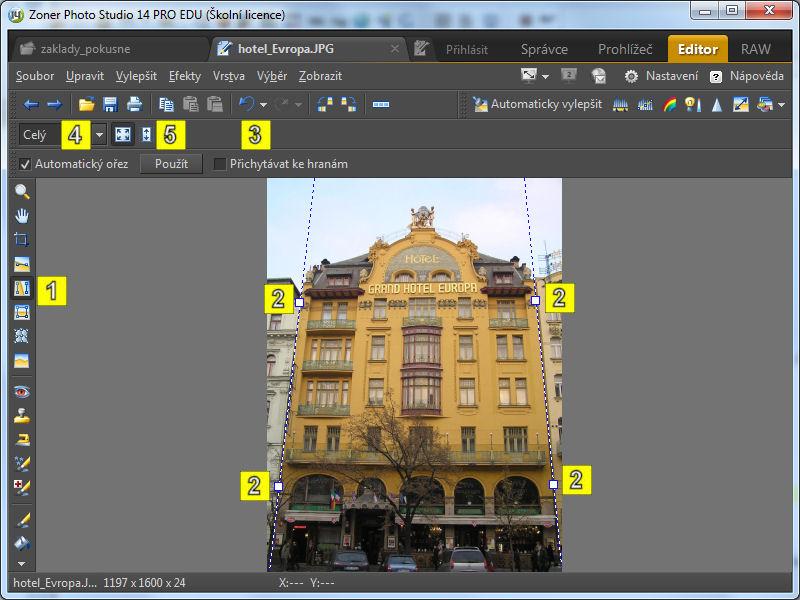Print the image with the printer icon

click(134, 105)
